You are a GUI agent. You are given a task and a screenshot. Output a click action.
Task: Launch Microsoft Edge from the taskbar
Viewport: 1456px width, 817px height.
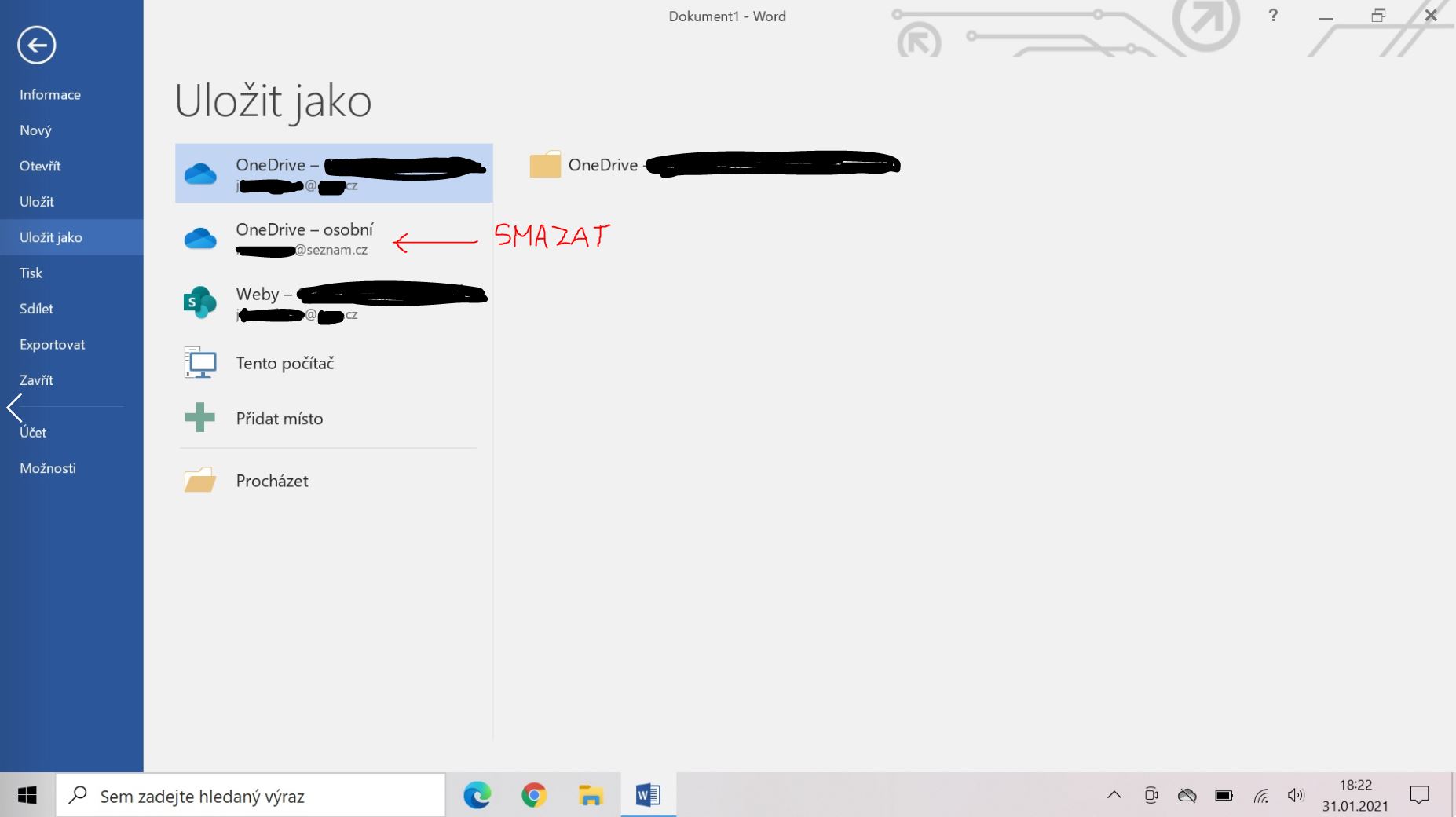[x=477, y=796]
